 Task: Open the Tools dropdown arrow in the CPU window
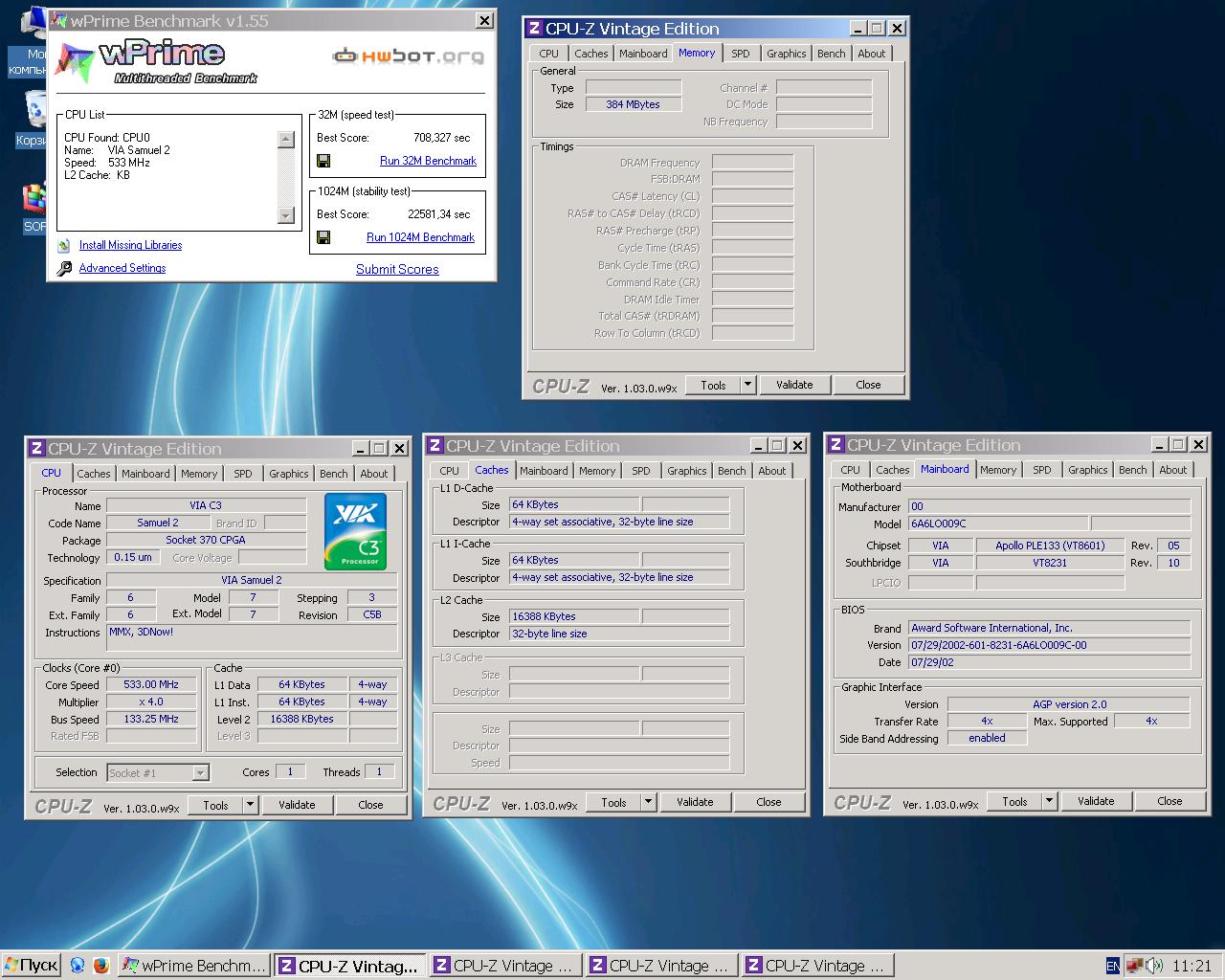coord(251,805)
